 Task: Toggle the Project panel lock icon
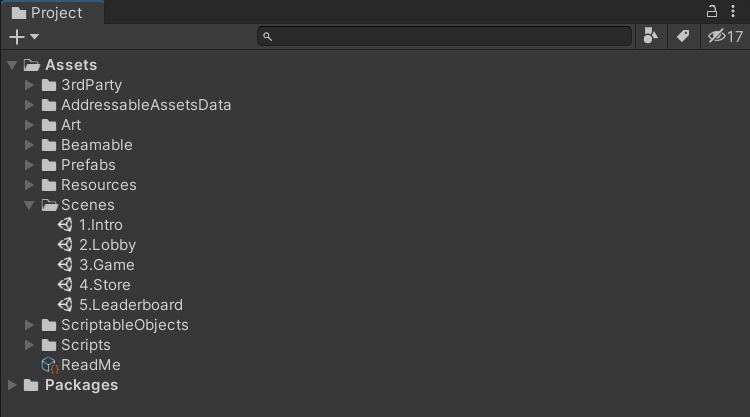pyautogui.click(x=712, y=12)
